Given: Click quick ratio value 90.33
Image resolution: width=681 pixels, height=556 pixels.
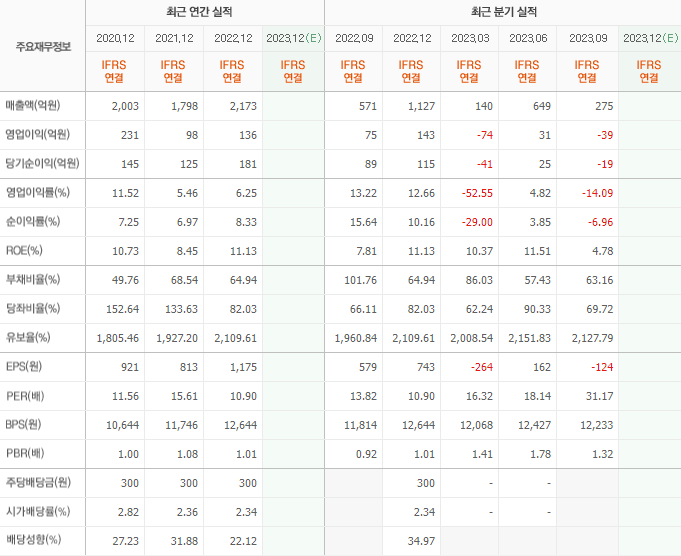Looking at the screenshot, I should (537, 309).
